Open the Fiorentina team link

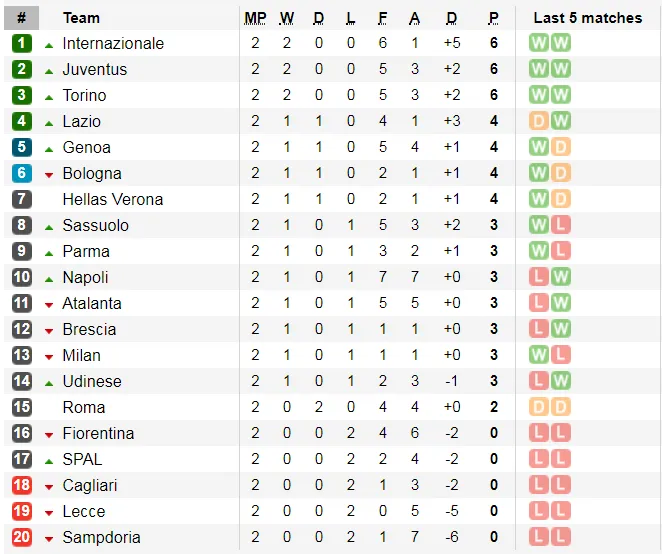[x=98, y=433]
